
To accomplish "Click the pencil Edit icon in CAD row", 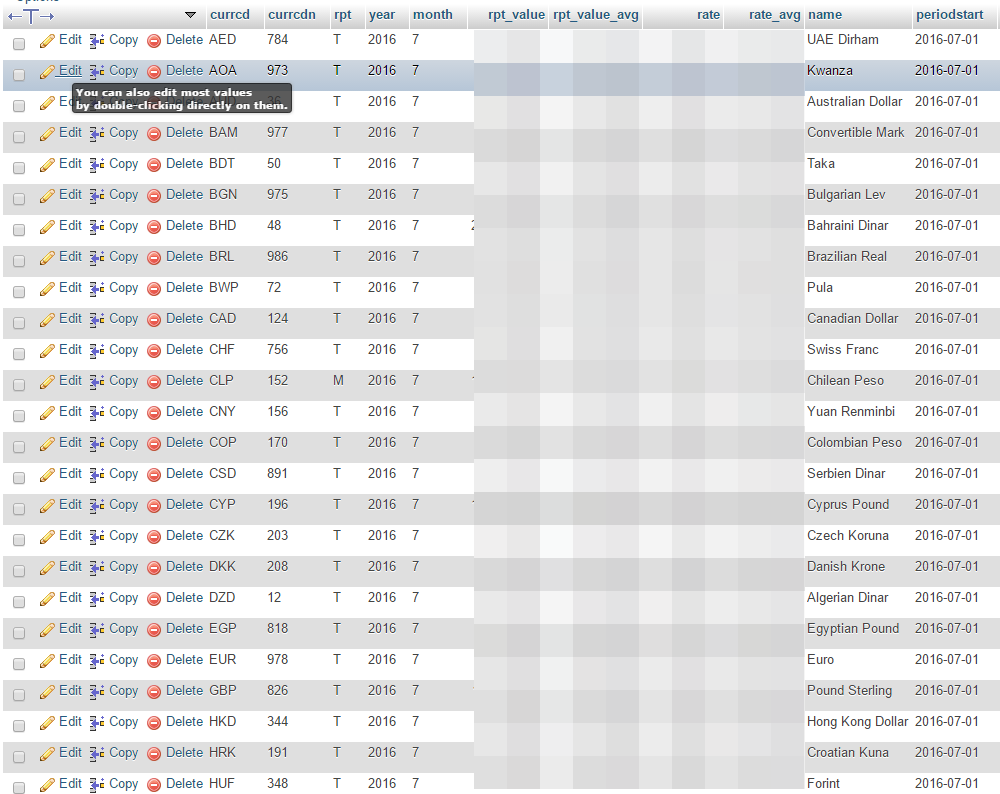I will (x=47, y=320).
